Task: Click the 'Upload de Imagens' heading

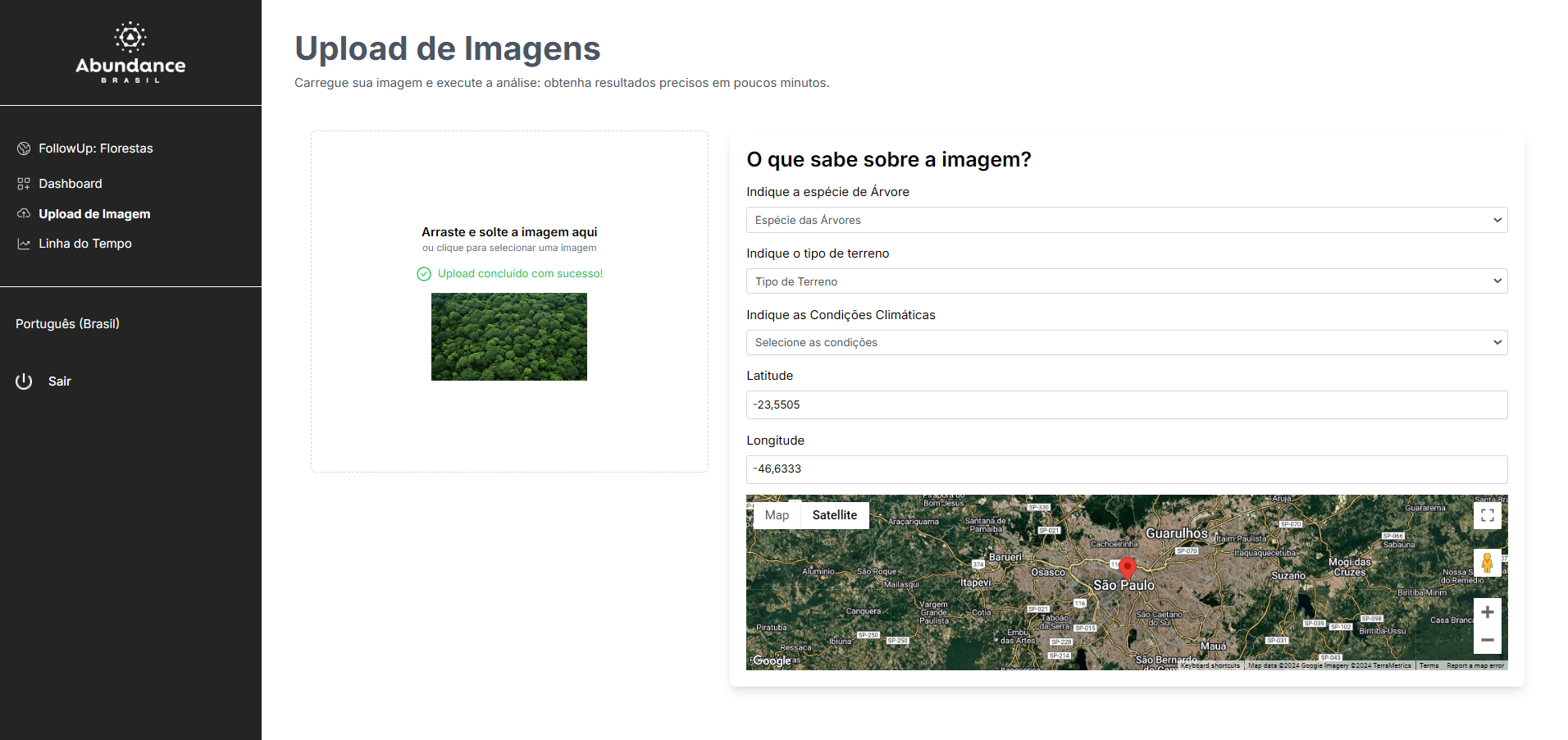Action: click(x=448, y=49)
